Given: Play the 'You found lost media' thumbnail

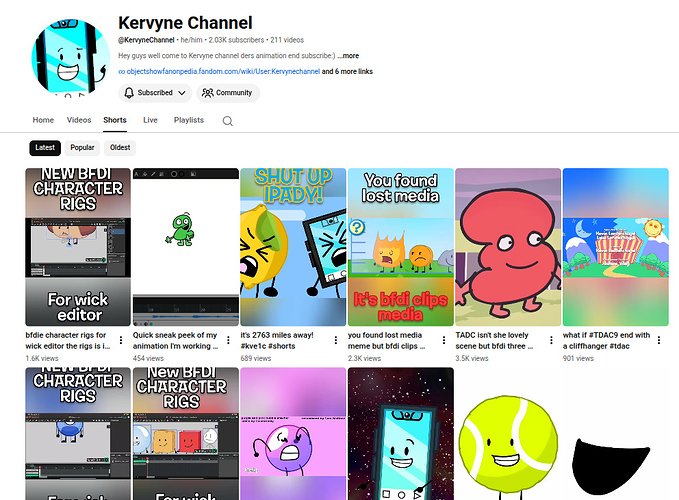Looking at the screenshot, I should point(401,247).
